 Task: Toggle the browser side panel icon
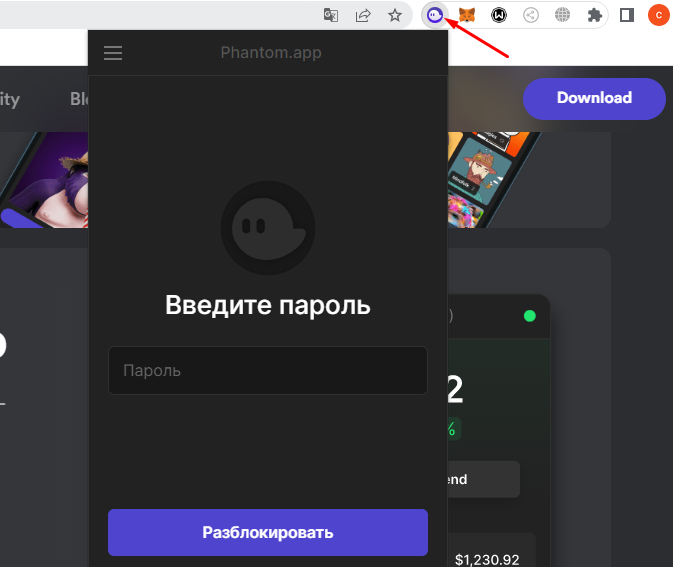click(x=627, y=15)
